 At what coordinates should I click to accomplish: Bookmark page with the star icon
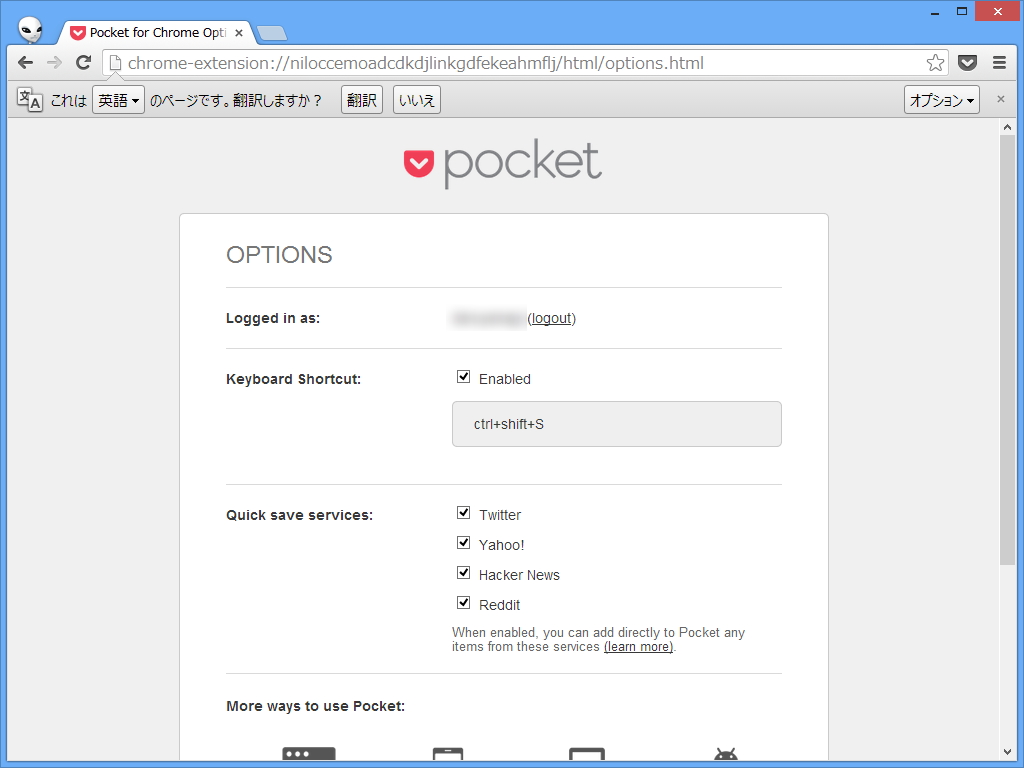tap(935, 63)
